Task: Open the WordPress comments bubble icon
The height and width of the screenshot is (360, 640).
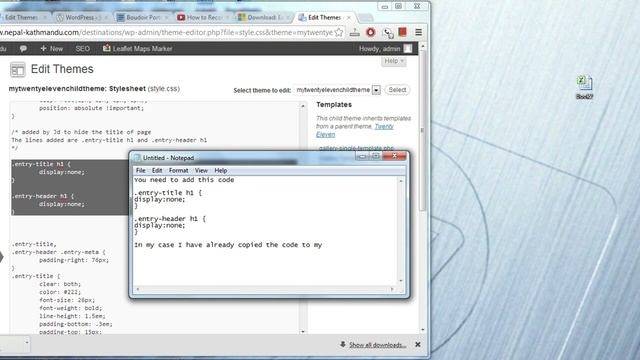Action: [23, 49]
